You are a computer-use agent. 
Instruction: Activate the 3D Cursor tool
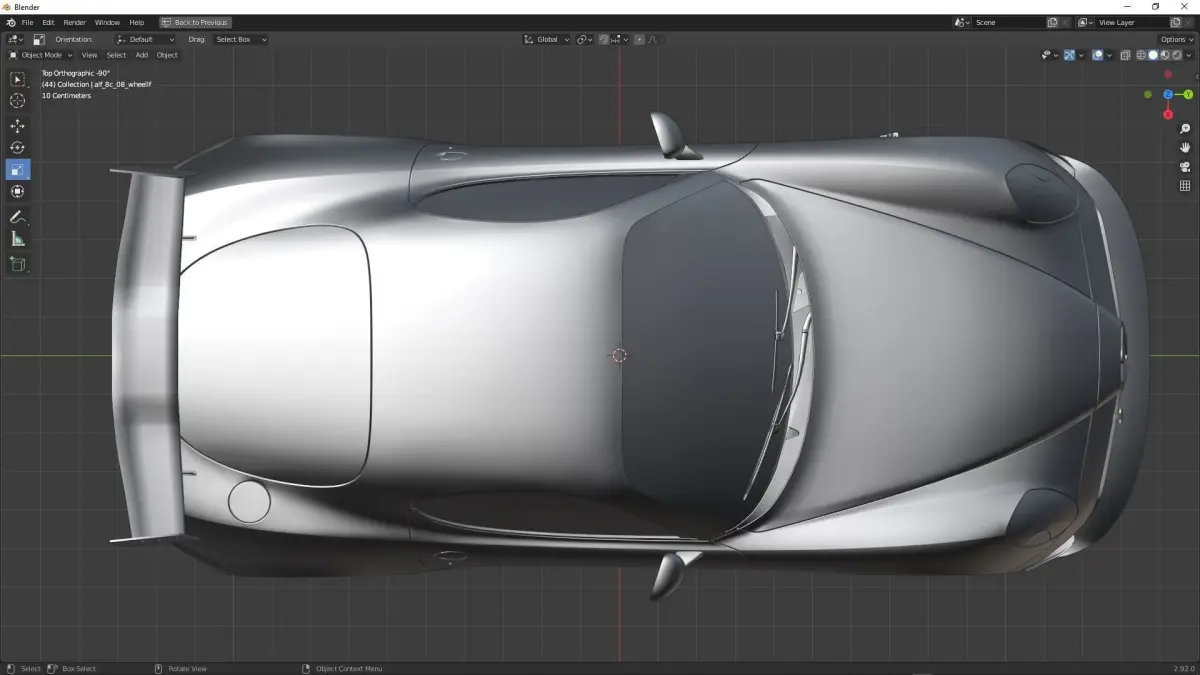[18, 101]
